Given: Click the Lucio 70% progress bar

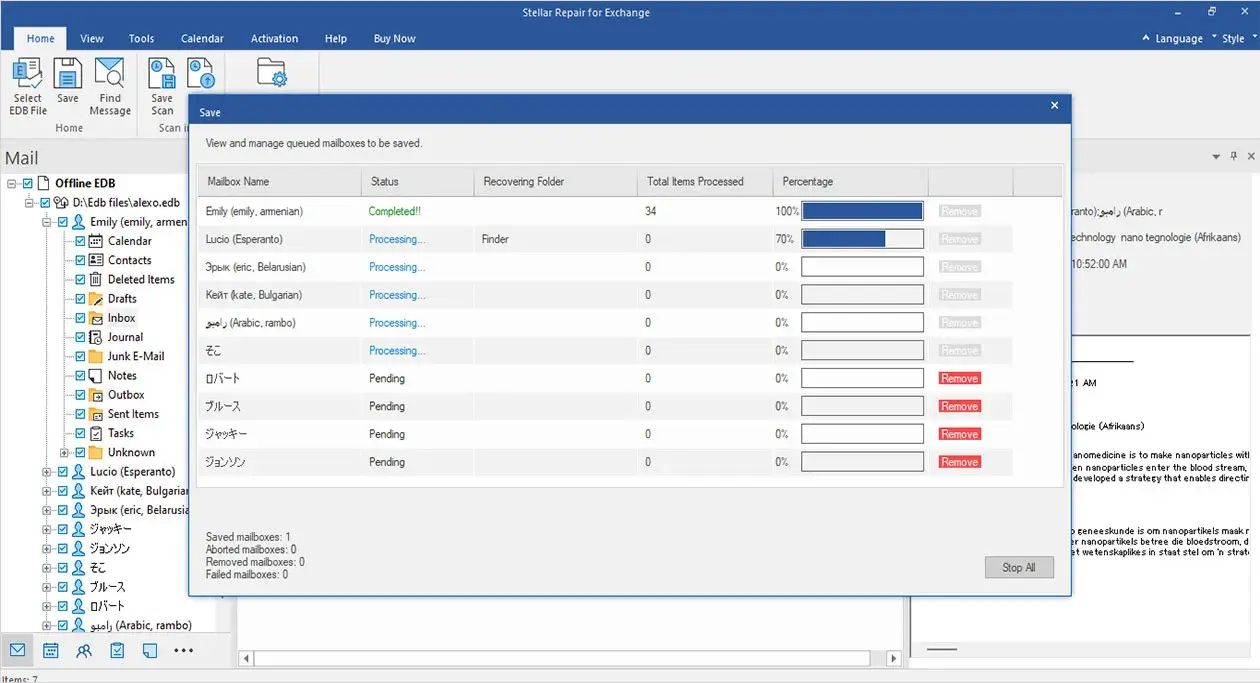Looking at the screenshot, I should 862,239.
